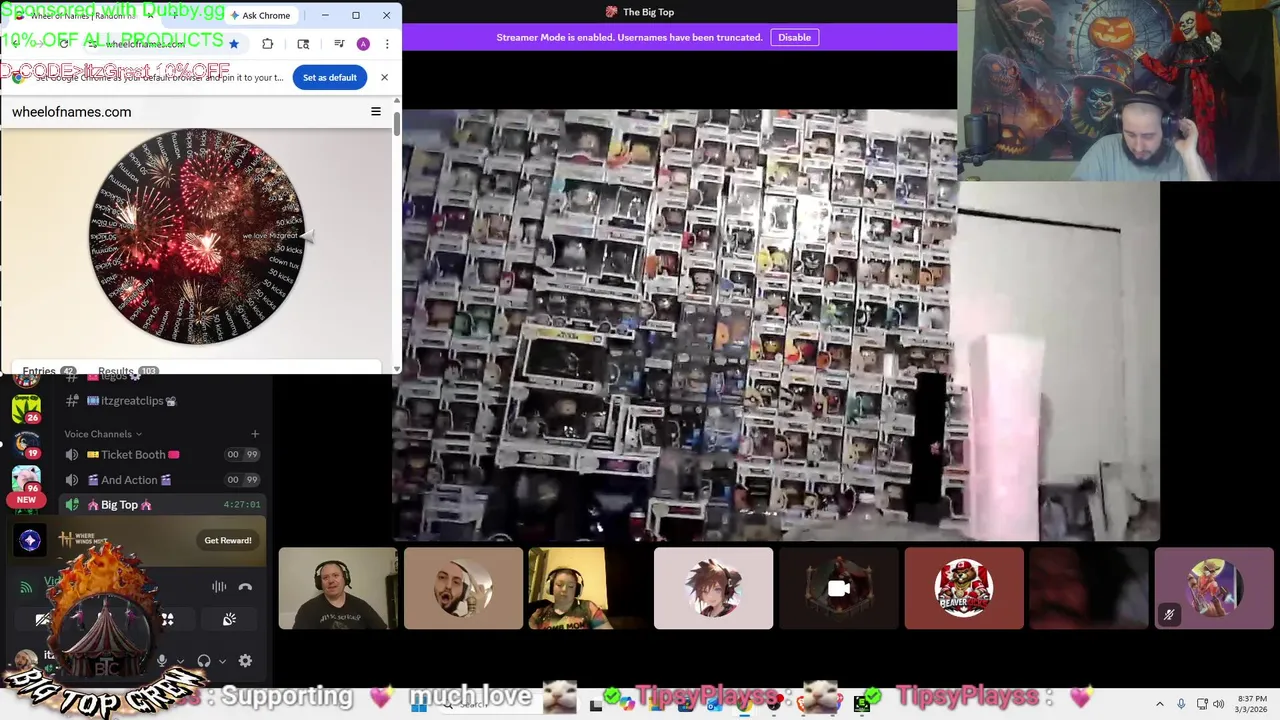Add a new voice channel with plus
This screenshot has height=720, width=1280.
coord(255,434)
